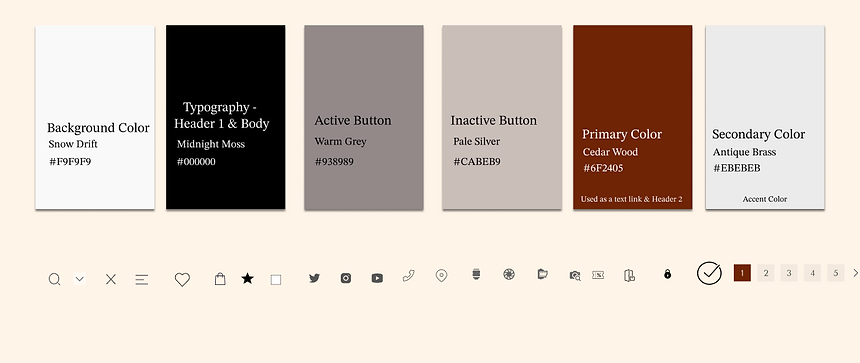Go to pagination page 5
This screenshot has width=860, height=363.
coord(835,273)
